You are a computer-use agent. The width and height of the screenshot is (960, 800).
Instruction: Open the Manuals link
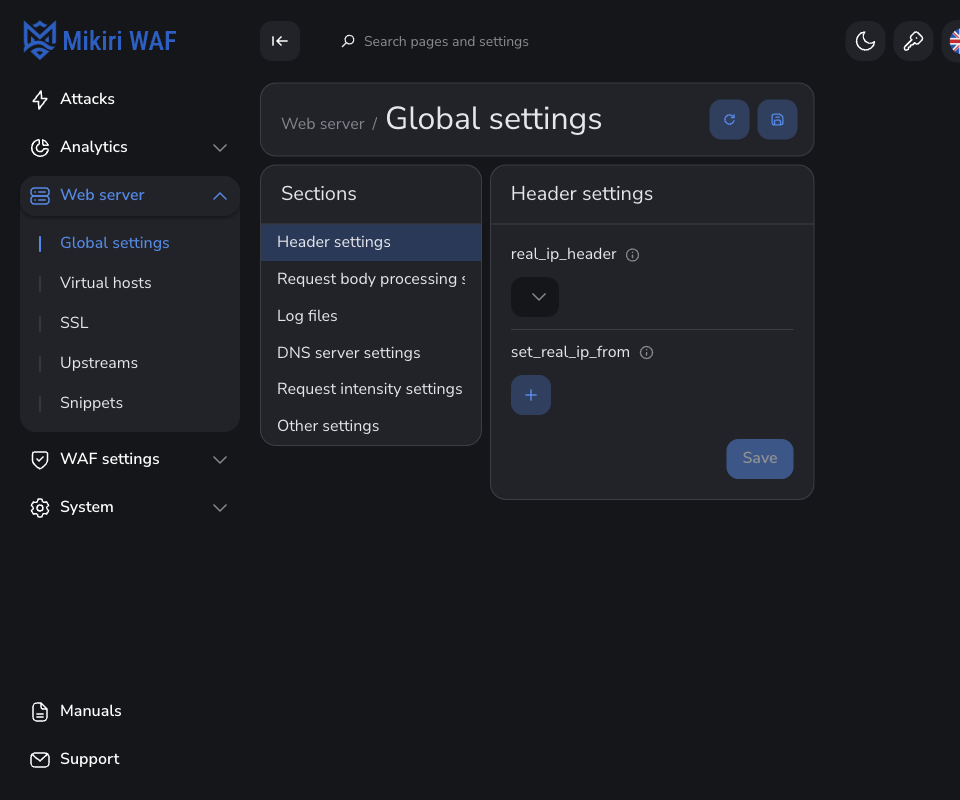point(91,711)
